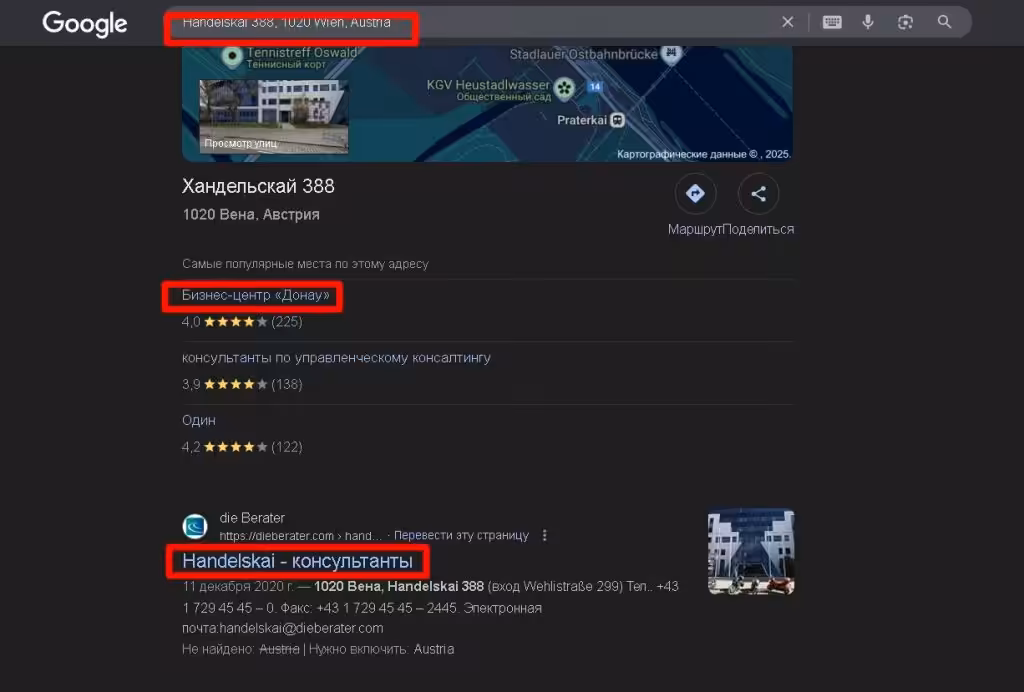The image size is (1024, 692).
Task: Open the three-dot result options menu
Action: (545, 535)
